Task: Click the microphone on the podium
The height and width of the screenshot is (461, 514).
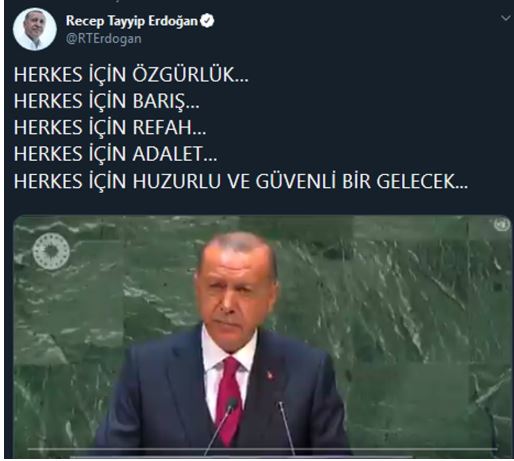Action: pyautogui.click(x=231, y=404)
